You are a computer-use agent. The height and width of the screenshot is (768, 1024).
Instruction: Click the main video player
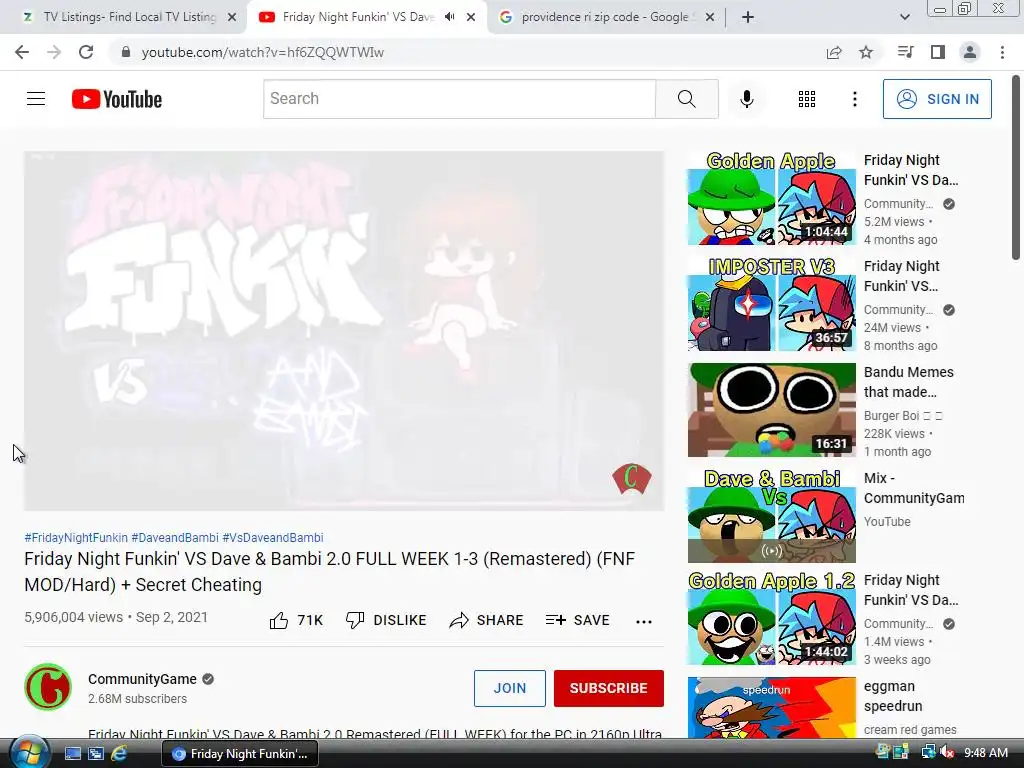click(x=344, y=330)
